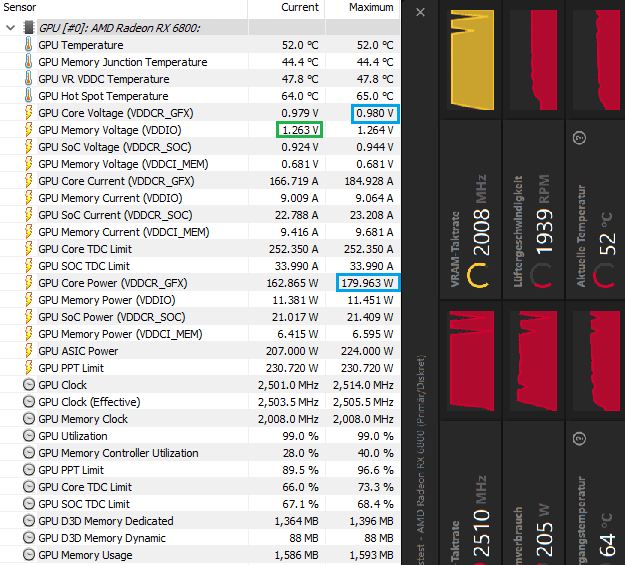Click the 99.0 % current GPU Utilization value
This screenshot has width=625, height=565.
(301, 436)
